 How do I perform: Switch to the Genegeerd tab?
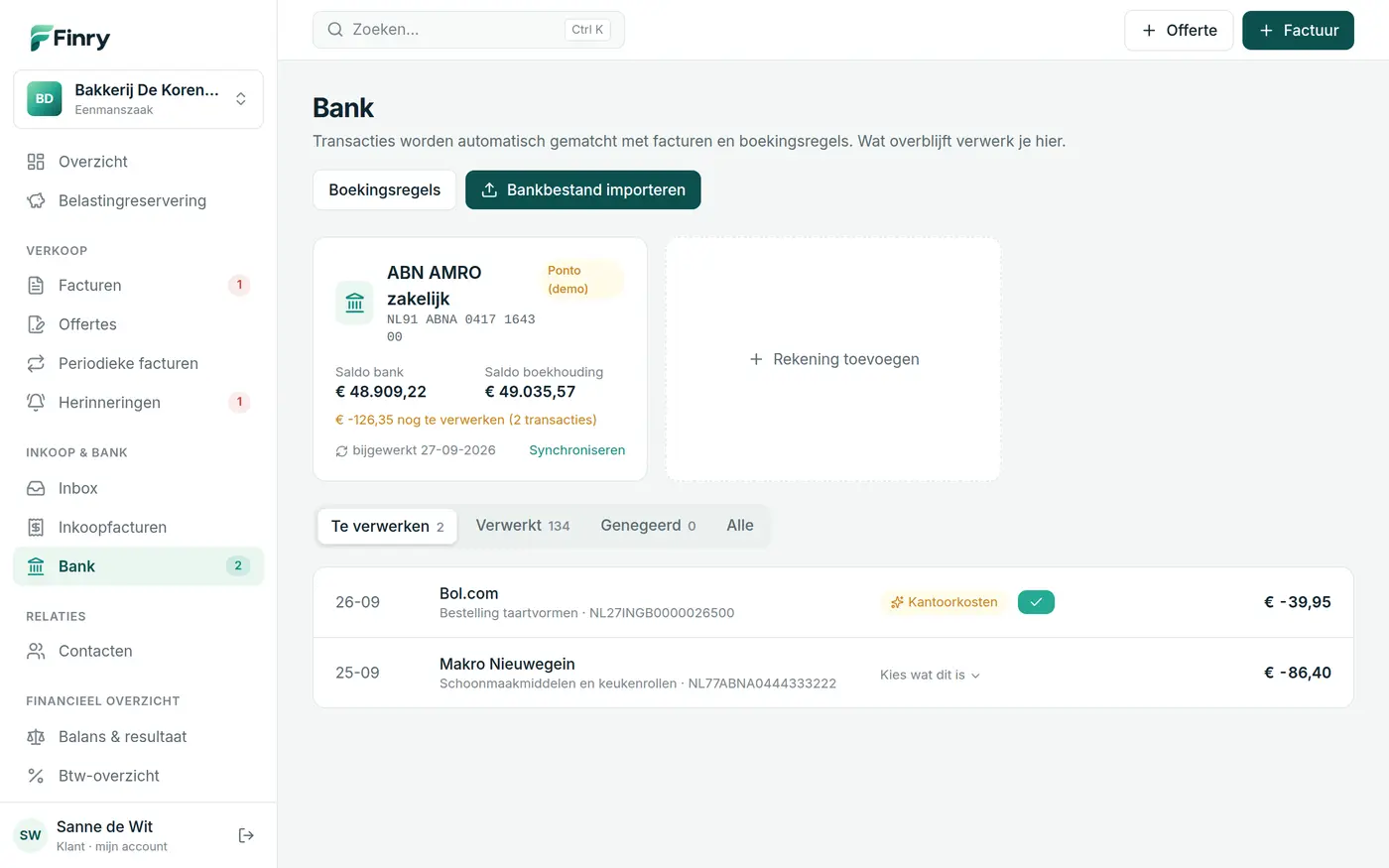648,526
